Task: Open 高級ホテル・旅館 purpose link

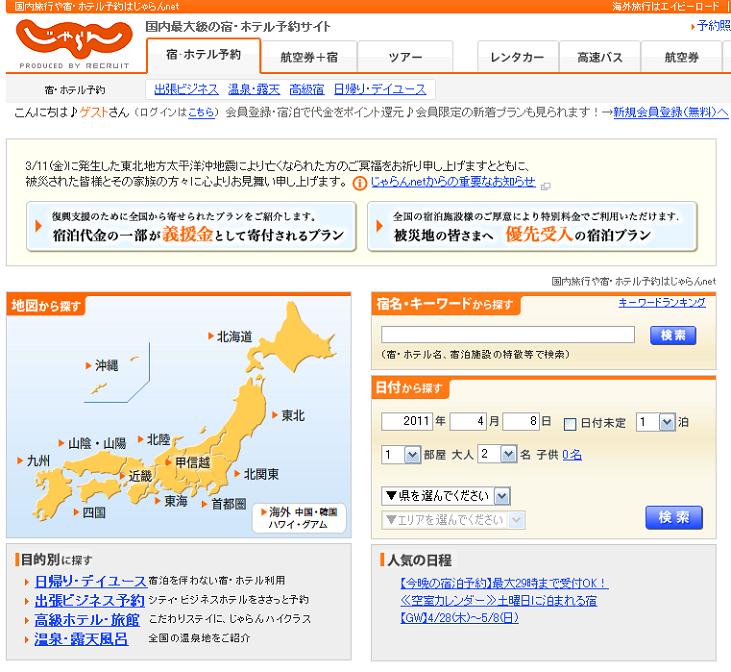Action: click(x=87, y=620)
